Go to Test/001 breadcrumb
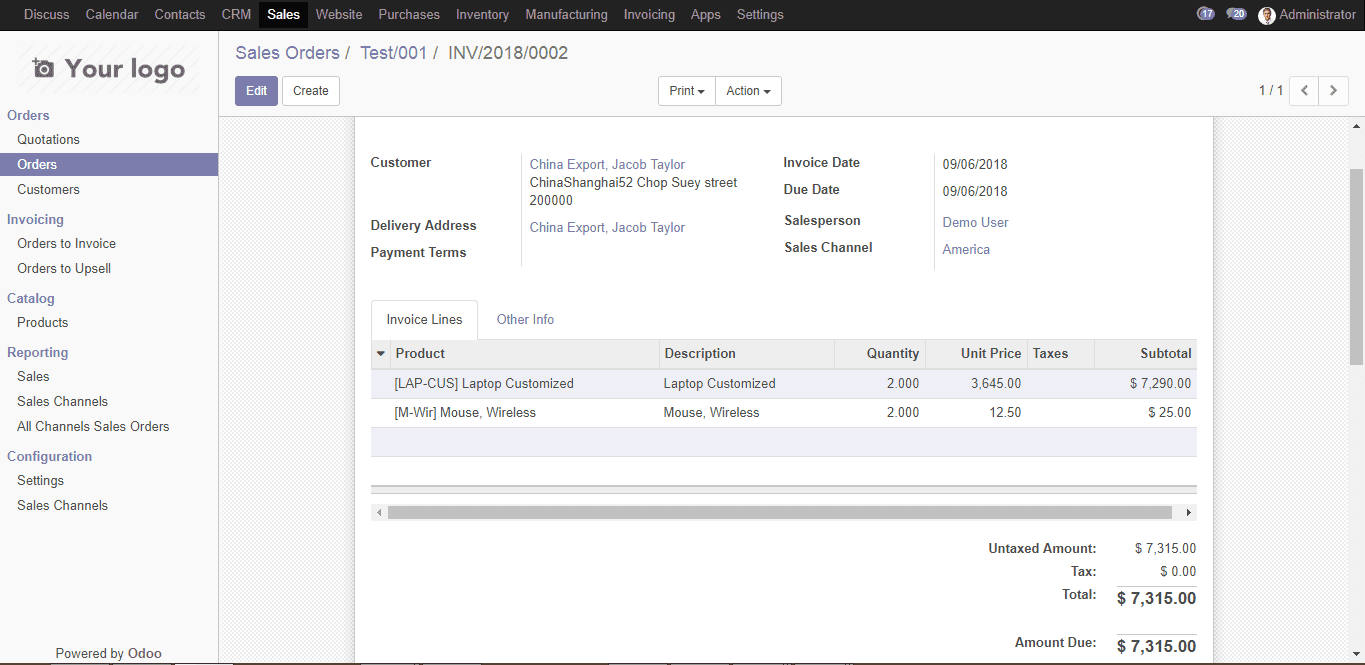The image size is (1365, 665). tap(393, 53)
